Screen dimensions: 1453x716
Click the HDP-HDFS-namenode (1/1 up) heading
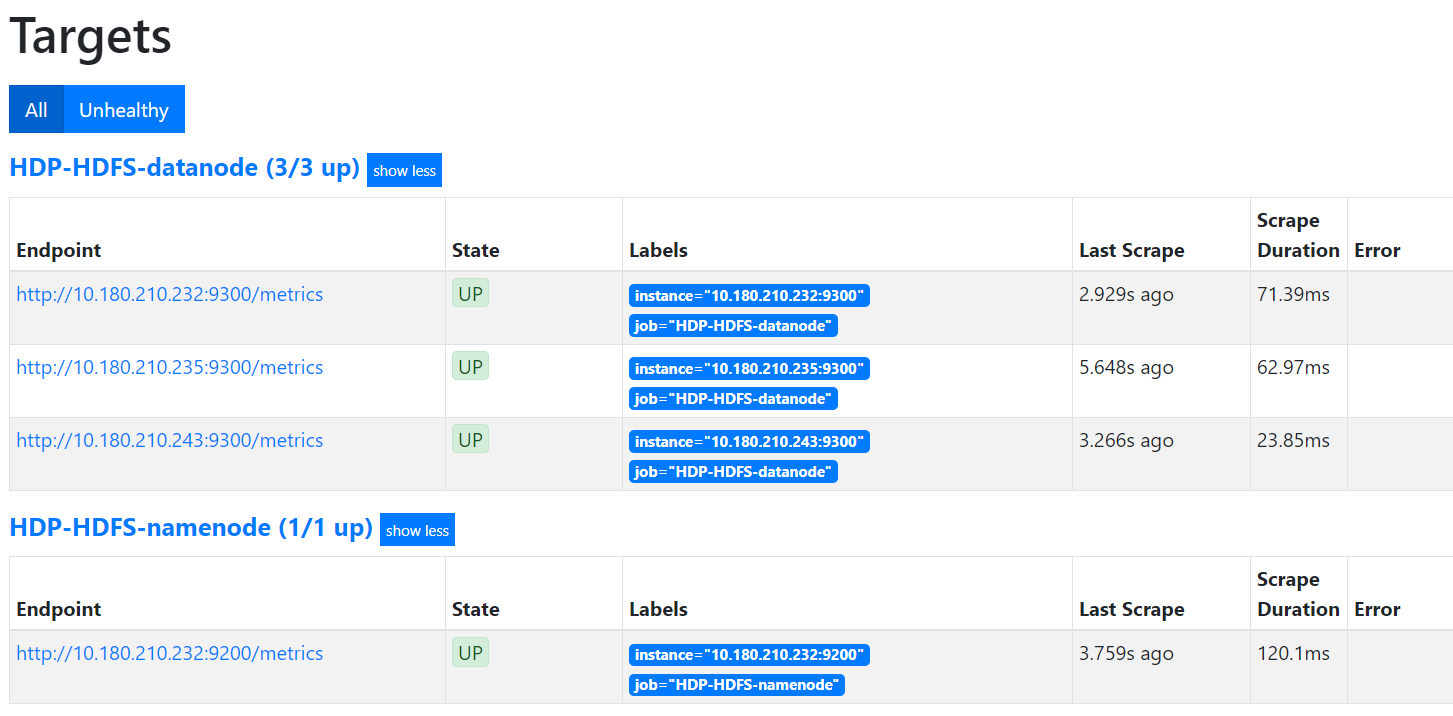(190, 527)
